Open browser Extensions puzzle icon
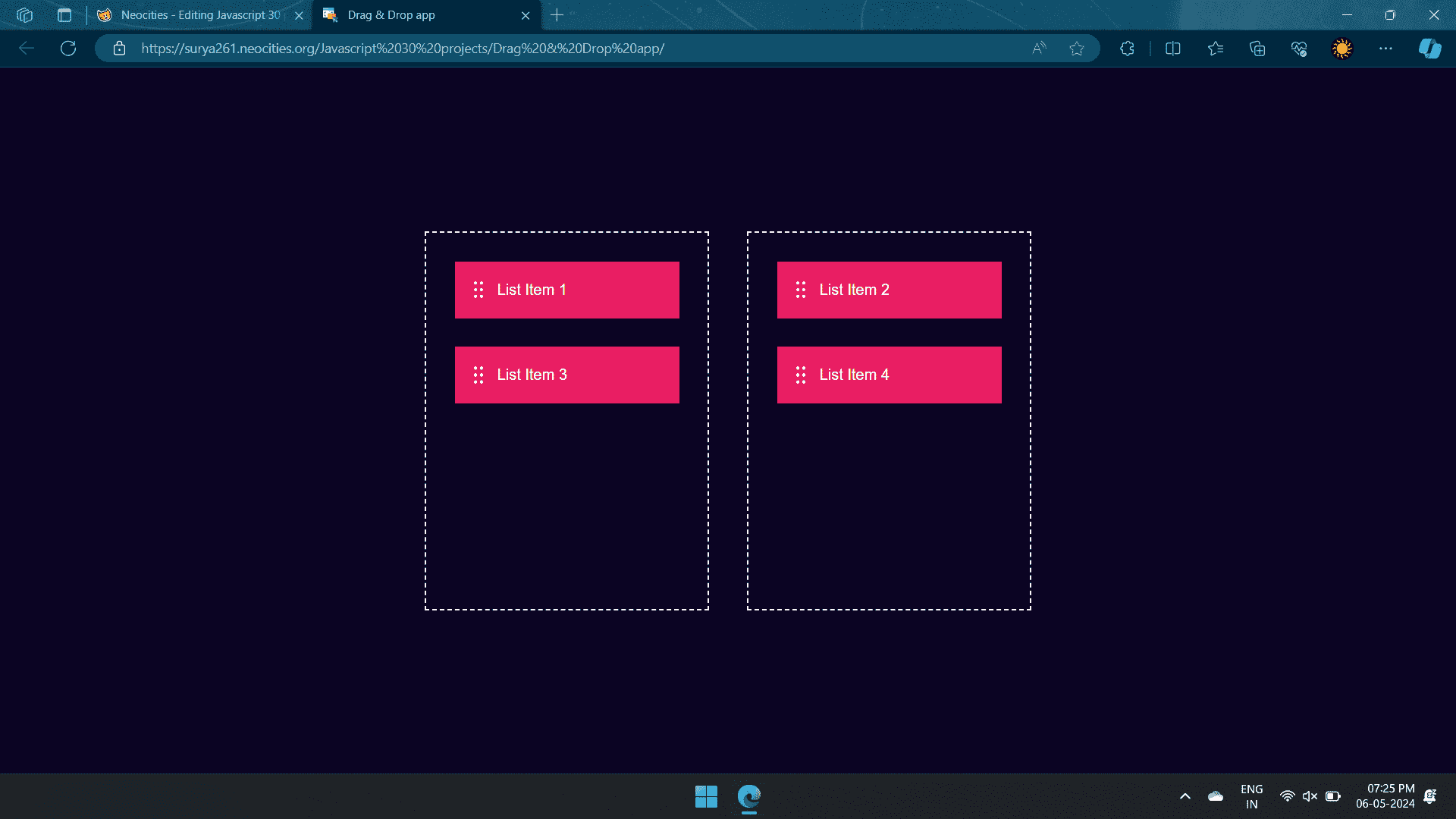Image resolution: width=1456 pixels, height=819 pixels. pos(1127,49)
